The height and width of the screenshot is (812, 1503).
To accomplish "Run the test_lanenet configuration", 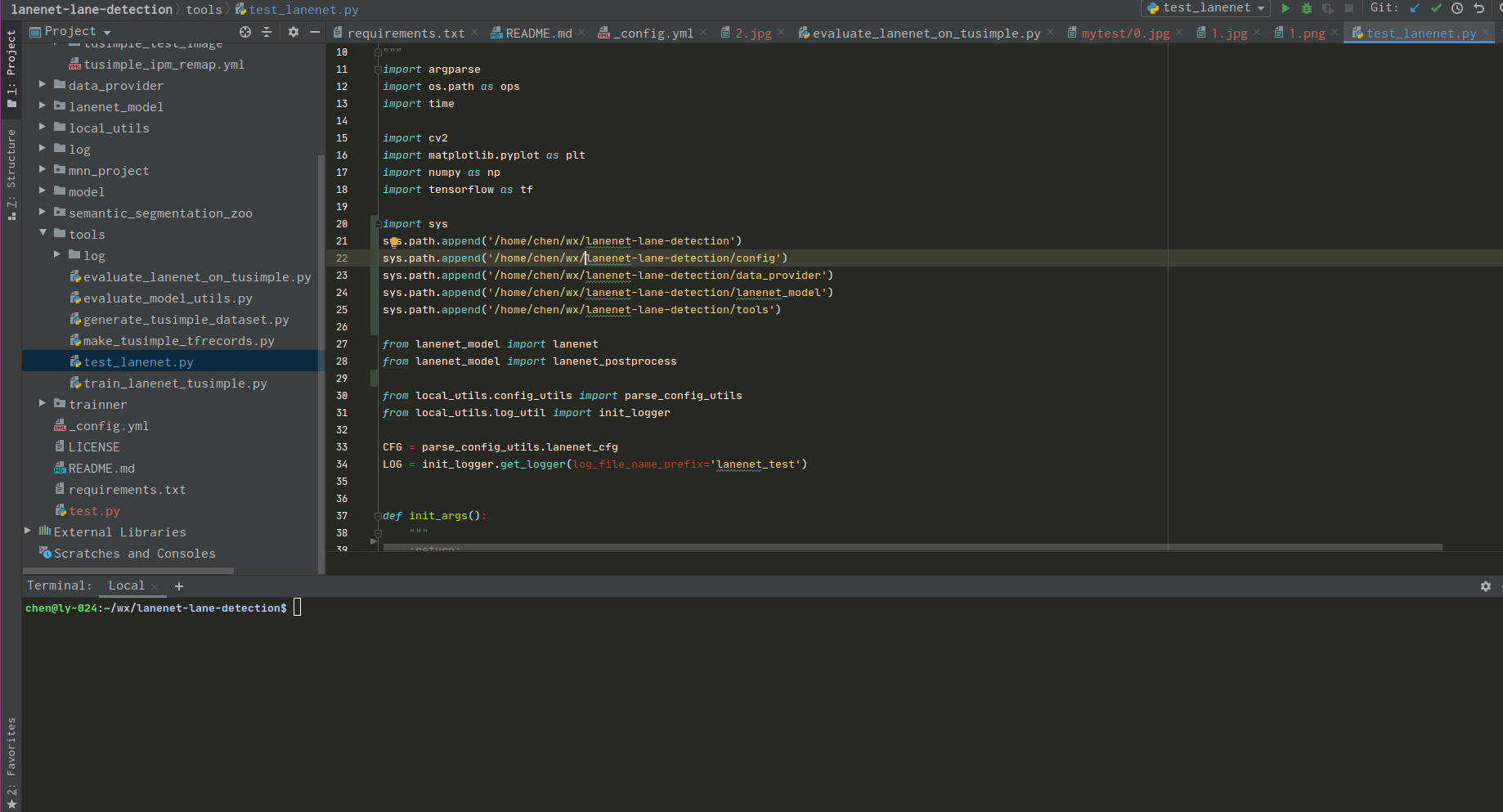I will 1285,8.
